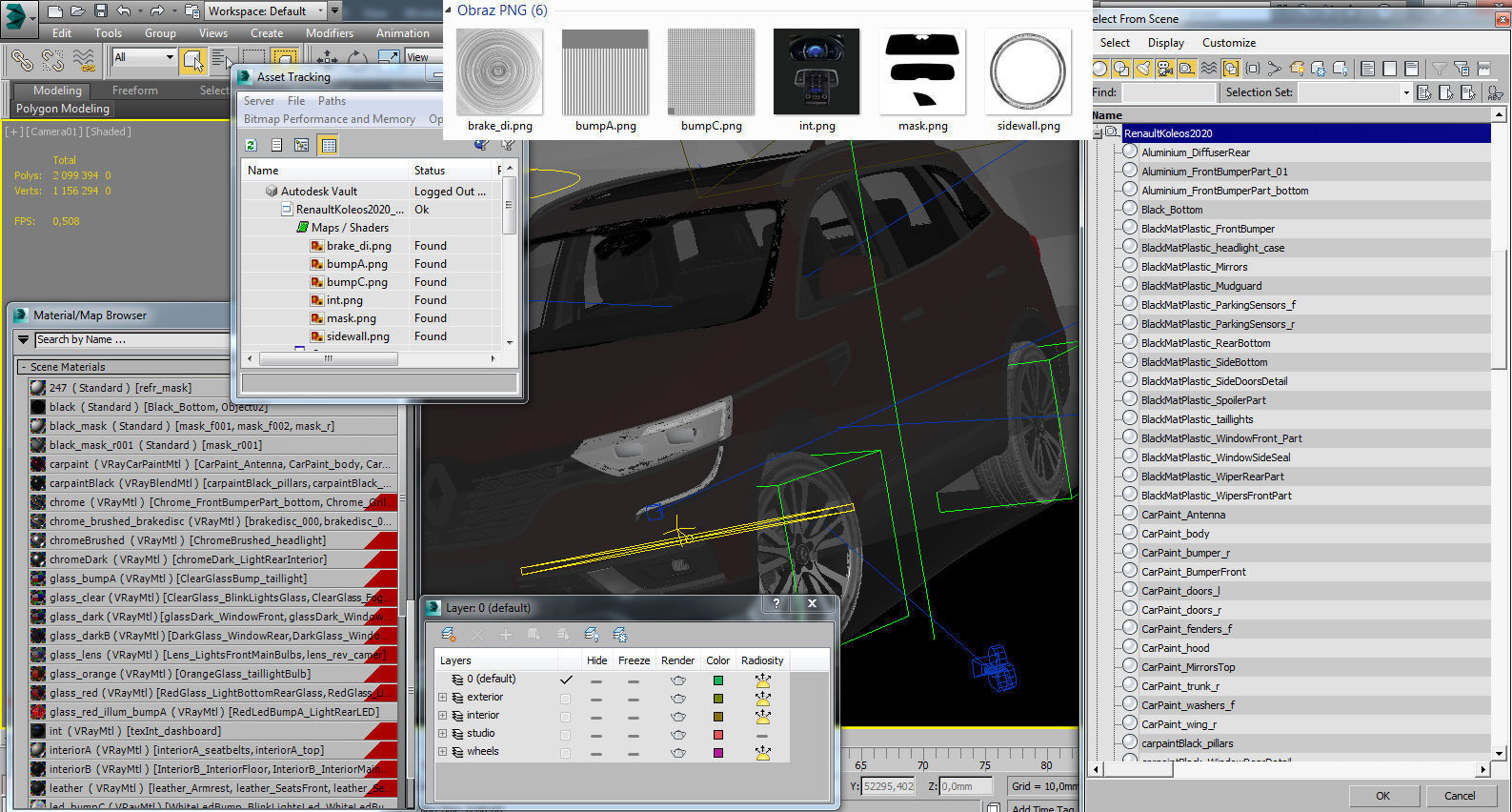The image size is (1512, 812).
Task: Switch Asset Tracking to tree view icon
Action: pos(302,145)
